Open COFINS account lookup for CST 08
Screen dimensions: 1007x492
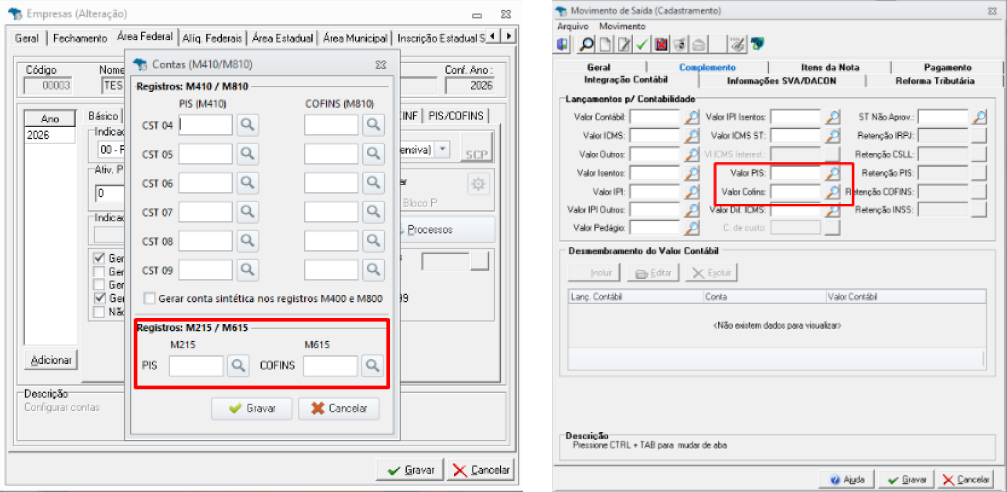(373, 241)
